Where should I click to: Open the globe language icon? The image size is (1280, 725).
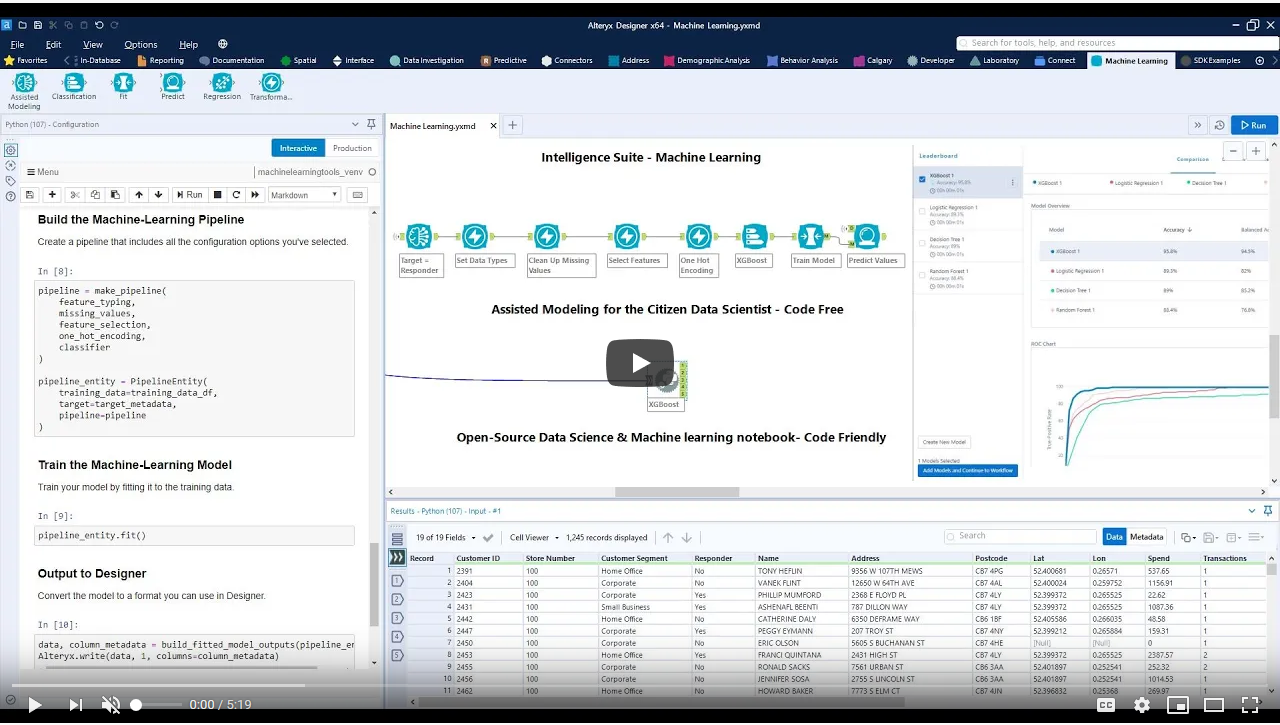[x=222, y=44]
